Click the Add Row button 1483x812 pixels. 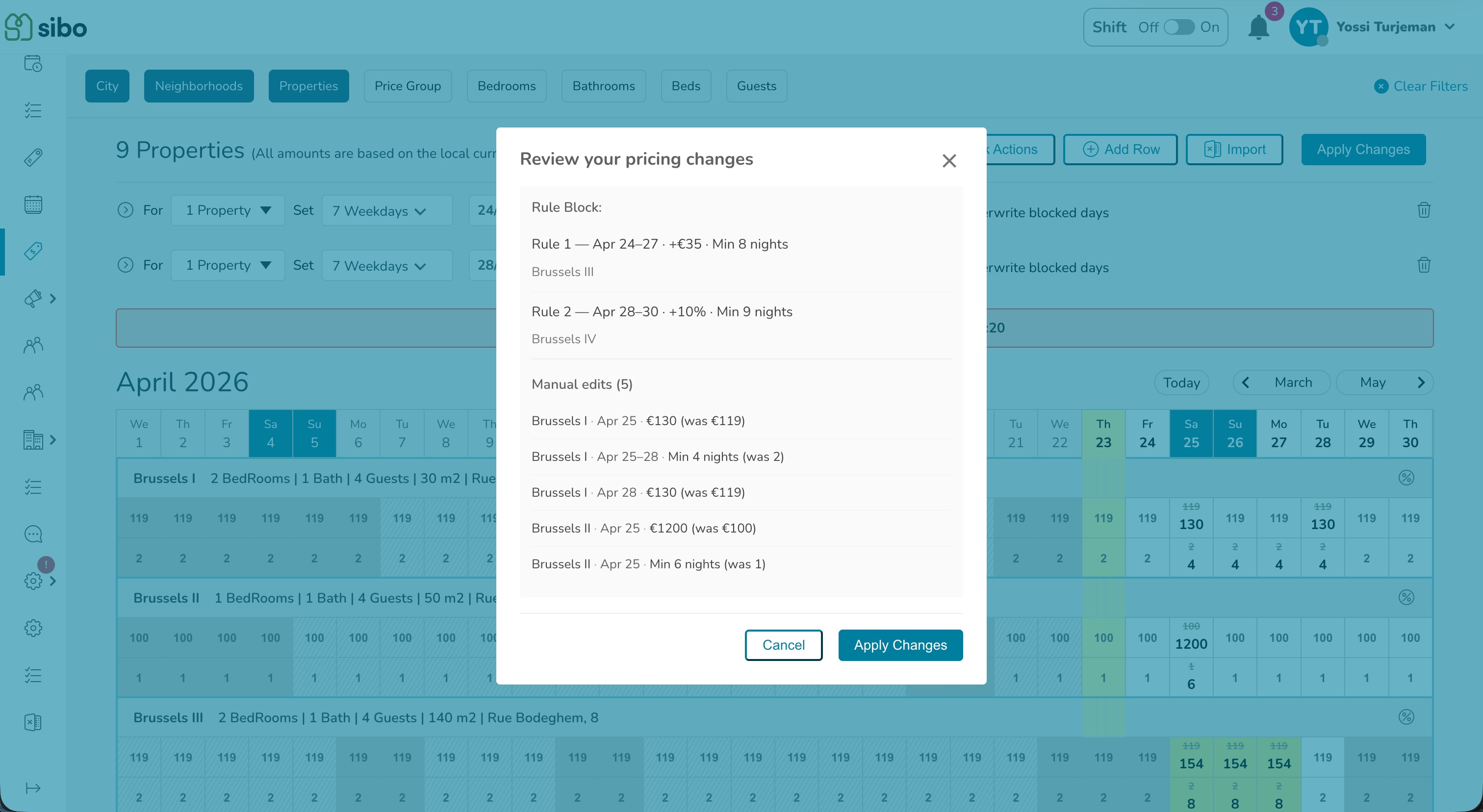pos(1120,150)
